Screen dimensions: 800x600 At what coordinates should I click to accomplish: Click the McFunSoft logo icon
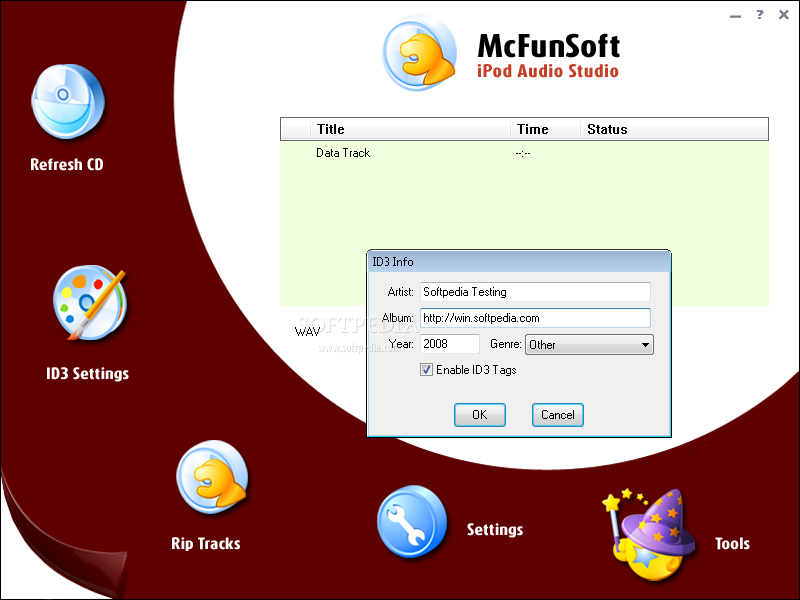419,53
